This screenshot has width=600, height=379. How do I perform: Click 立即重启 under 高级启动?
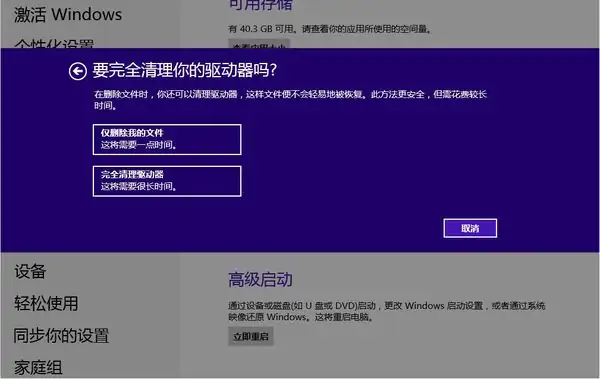[x=251, y=337]
